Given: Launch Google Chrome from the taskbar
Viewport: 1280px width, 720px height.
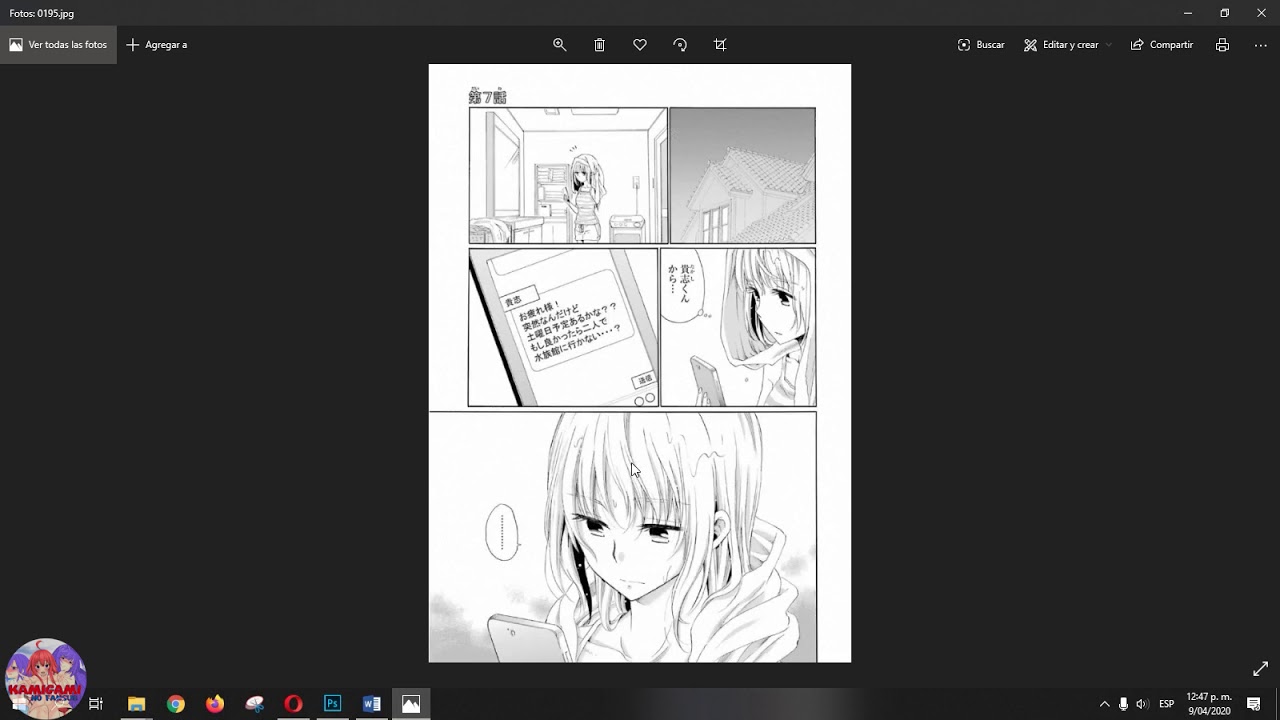Looking at the screenshot, I should point(176,704).
